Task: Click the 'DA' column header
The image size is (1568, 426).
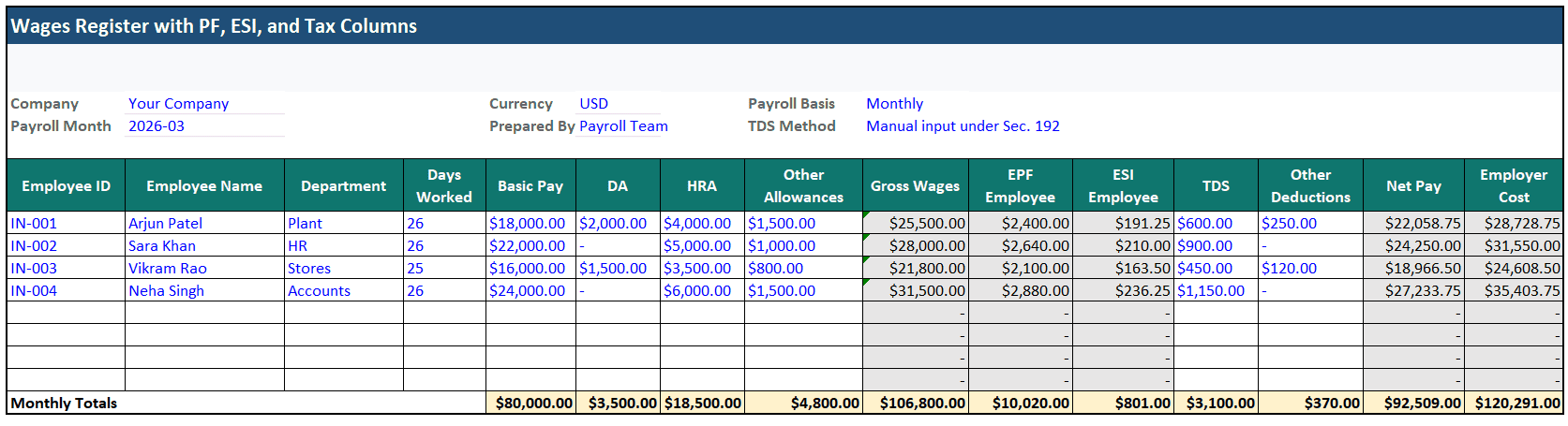Action: (618, 185)
